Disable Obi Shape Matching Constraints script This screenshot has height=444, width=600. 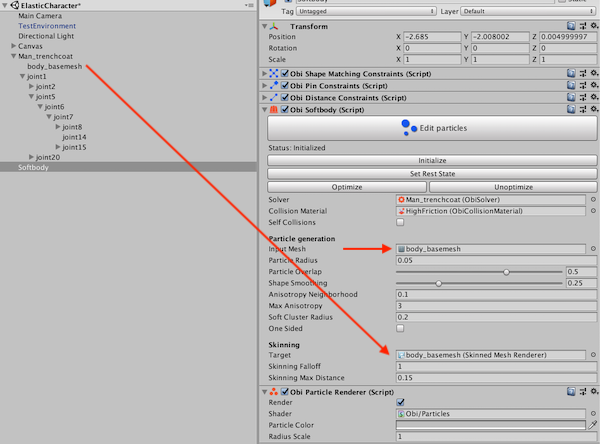pyautogui.click(x=285, y=73)
